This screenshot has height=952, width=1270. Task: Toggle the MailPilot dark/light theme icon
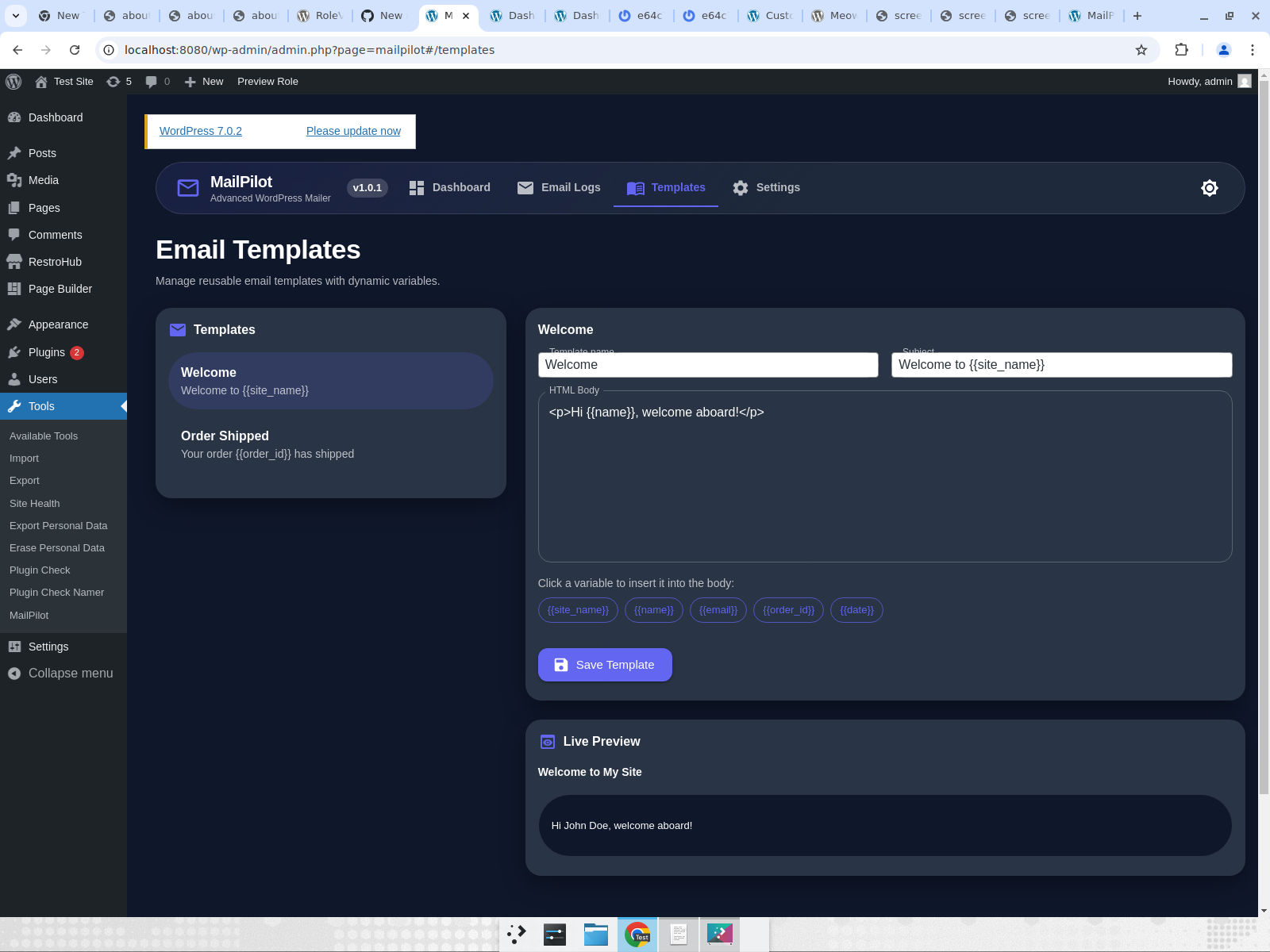click(1209, 188)
